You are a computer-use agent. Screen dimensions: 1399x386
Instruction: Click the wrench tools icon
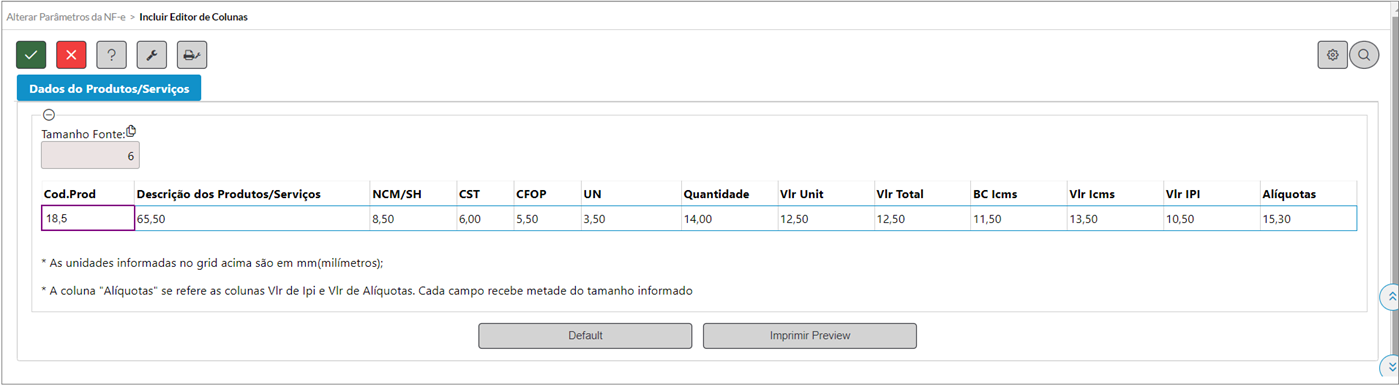(152, 55)
